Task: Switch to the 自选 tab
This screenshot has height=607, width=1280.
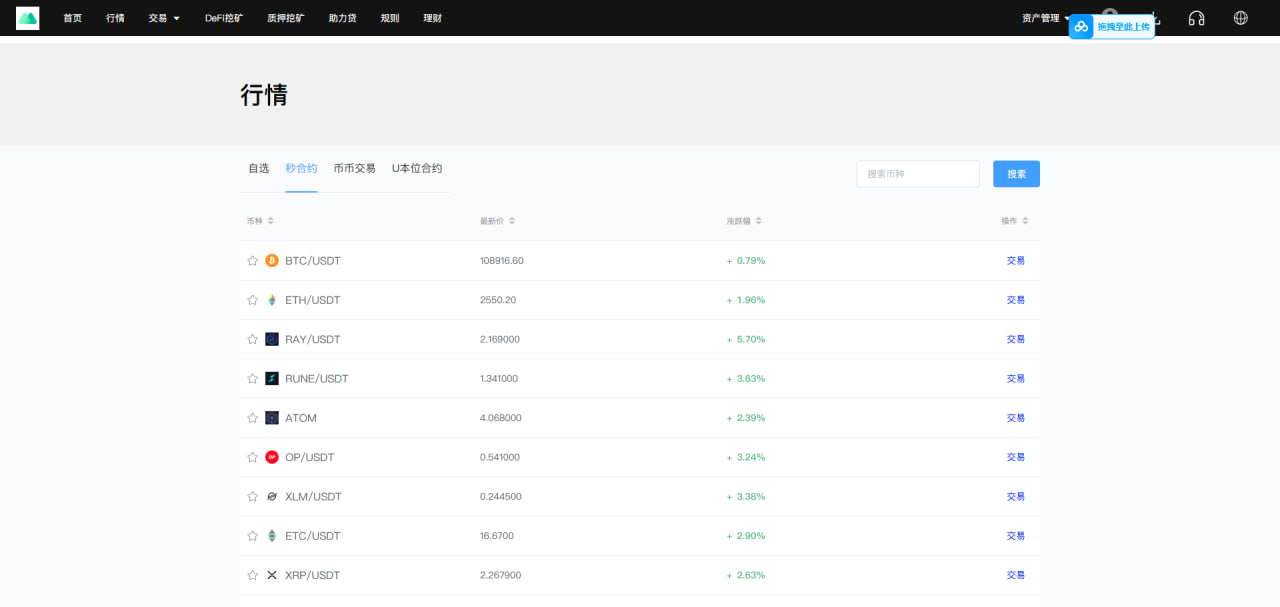Action: [259, 169]
